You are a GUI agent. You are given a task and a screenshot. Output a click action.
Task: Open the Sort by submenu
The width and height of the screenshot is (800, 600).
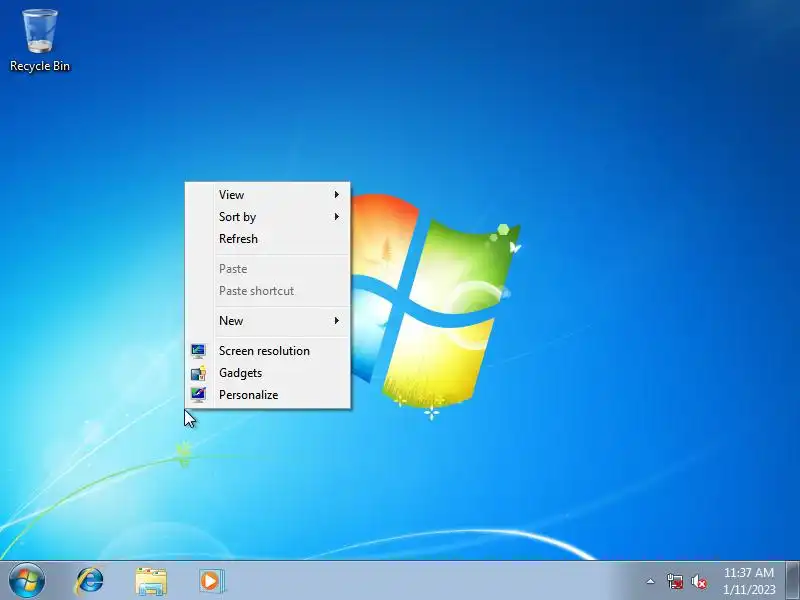point(267,216)
